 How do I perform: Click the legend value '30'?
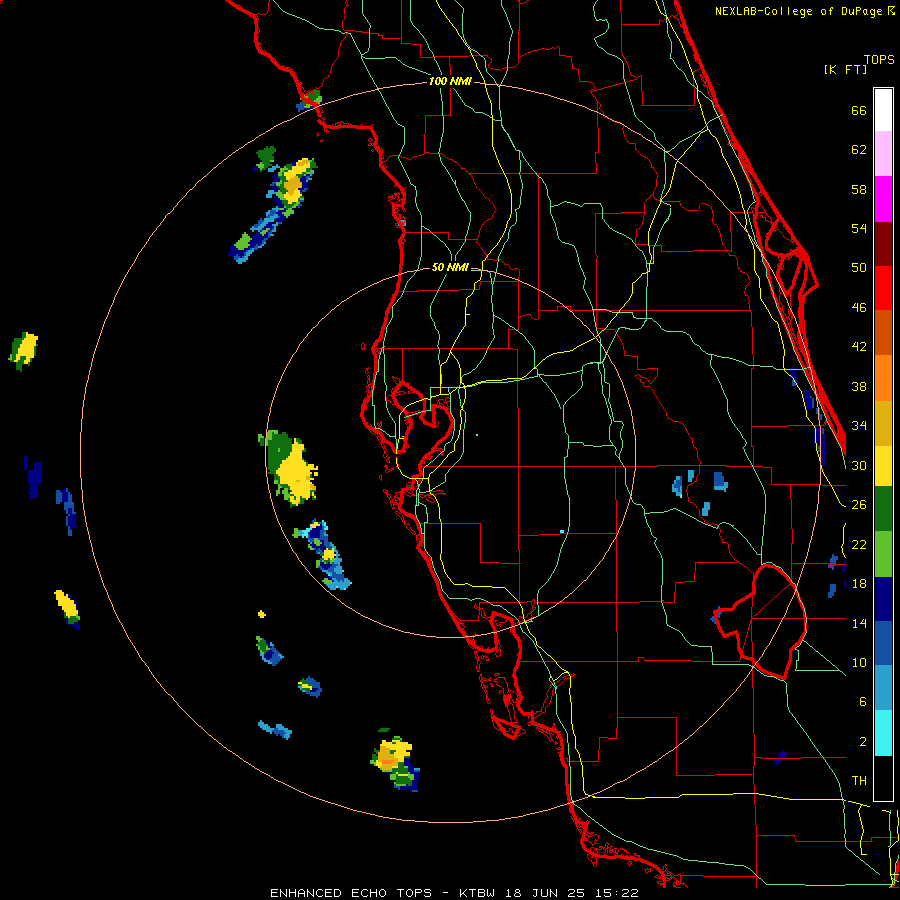[859, 465]
